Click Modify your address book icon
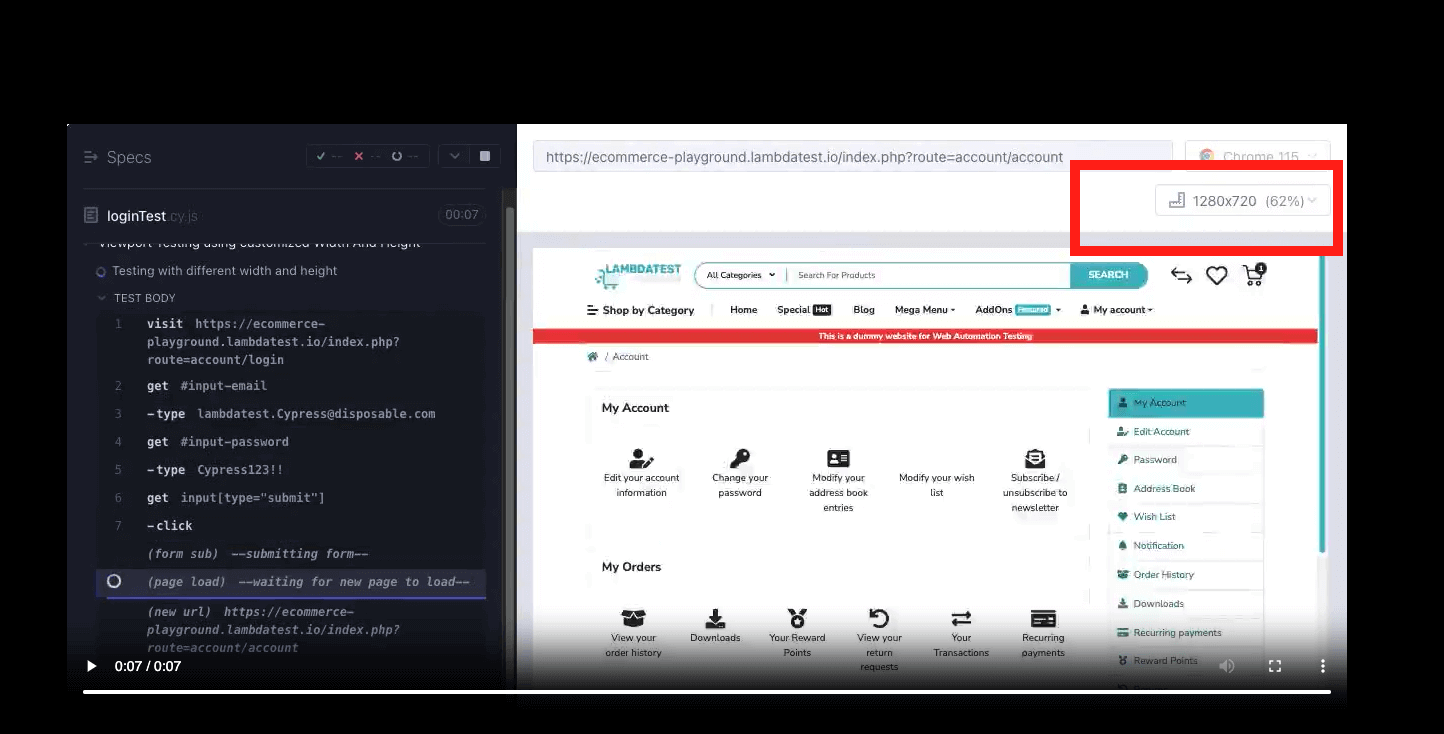The image size is (1444, 734). (x=838, y=459)
